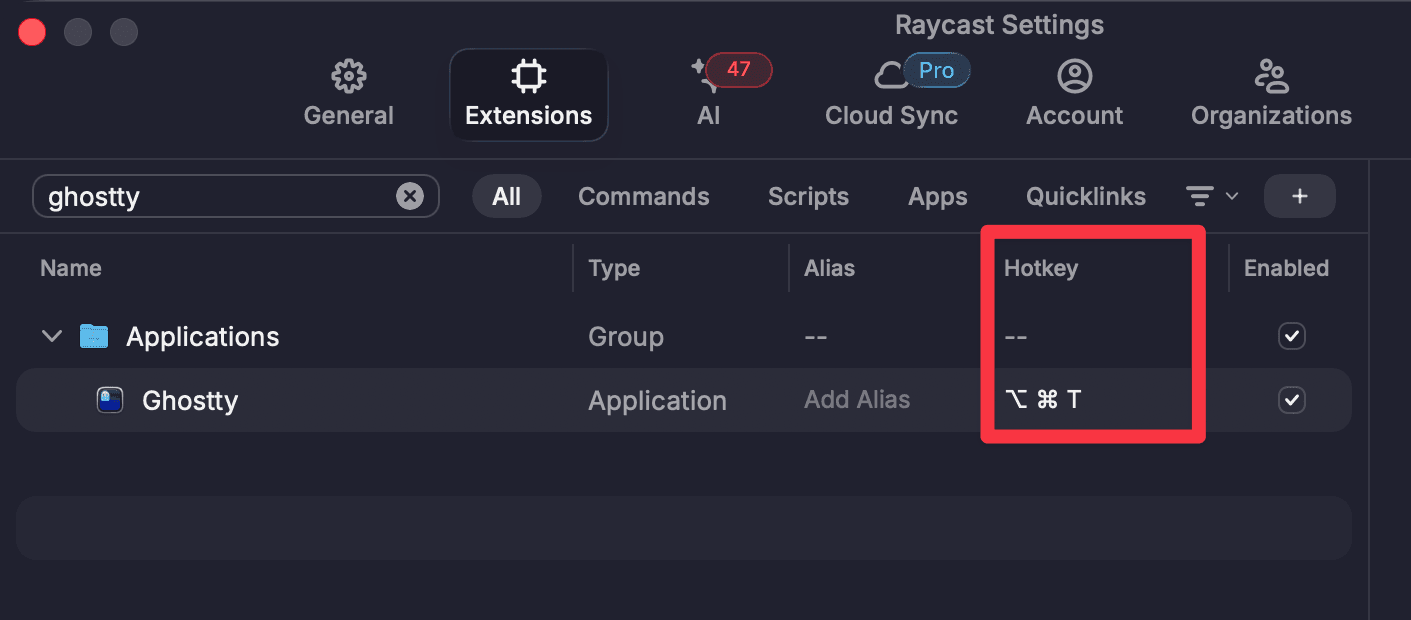Click the Applications folder icon

(x=94, y=336)
